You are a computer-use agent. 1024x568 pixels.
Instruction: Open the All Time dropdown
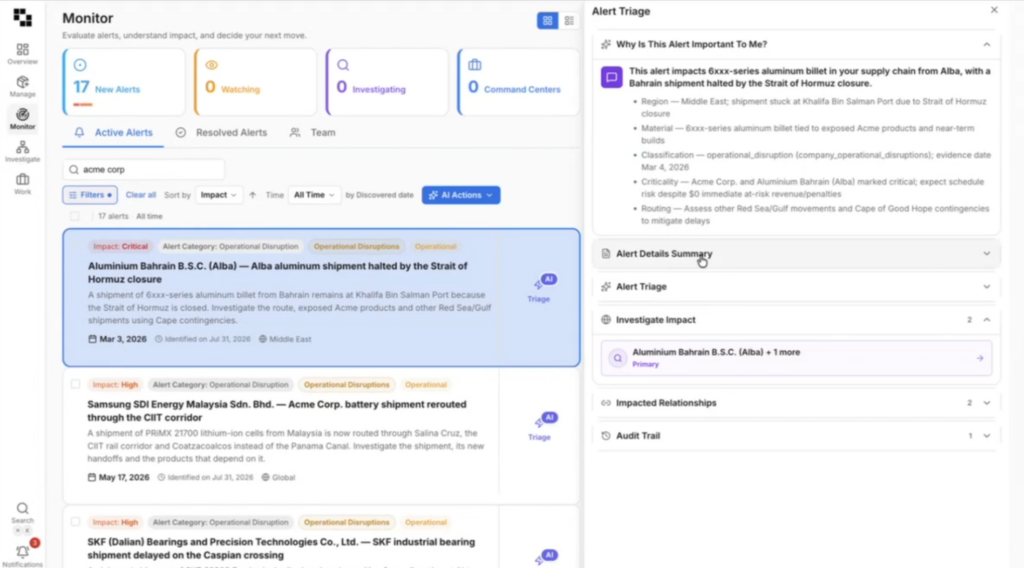coord(314,195)
